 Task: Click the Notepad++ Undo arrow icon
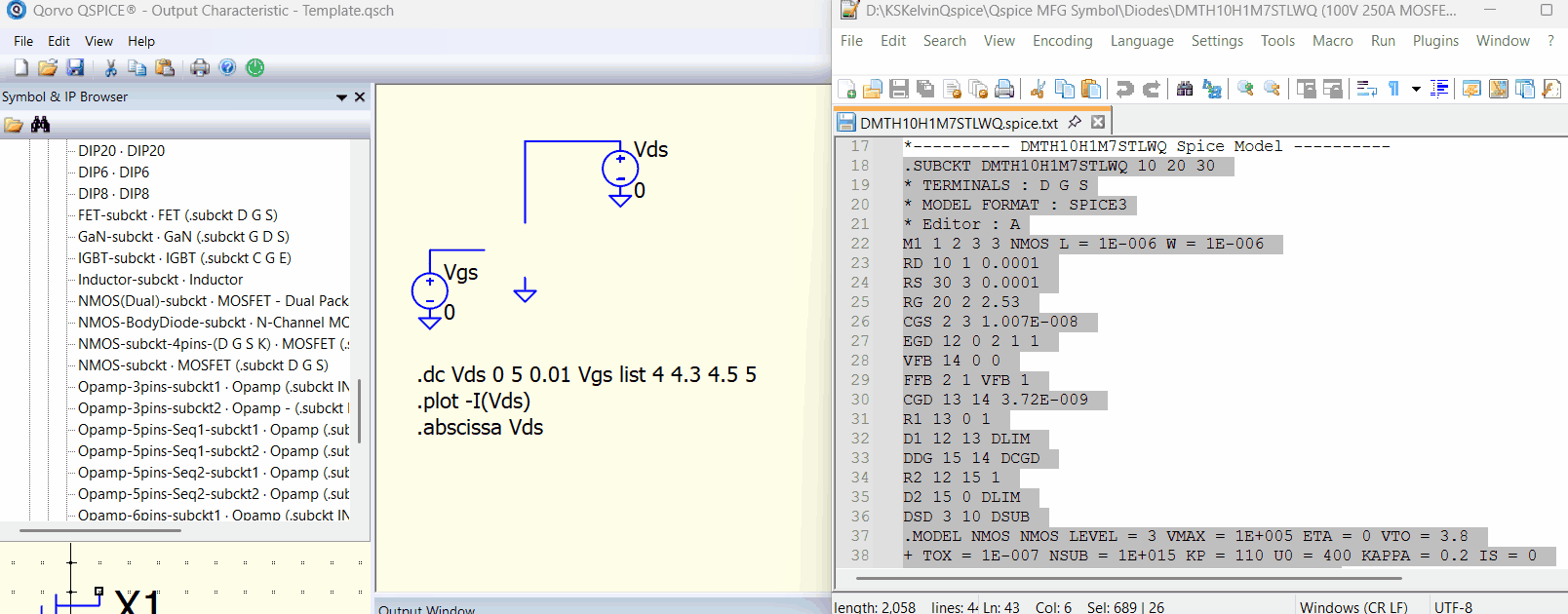click(x=1124, y=89)
